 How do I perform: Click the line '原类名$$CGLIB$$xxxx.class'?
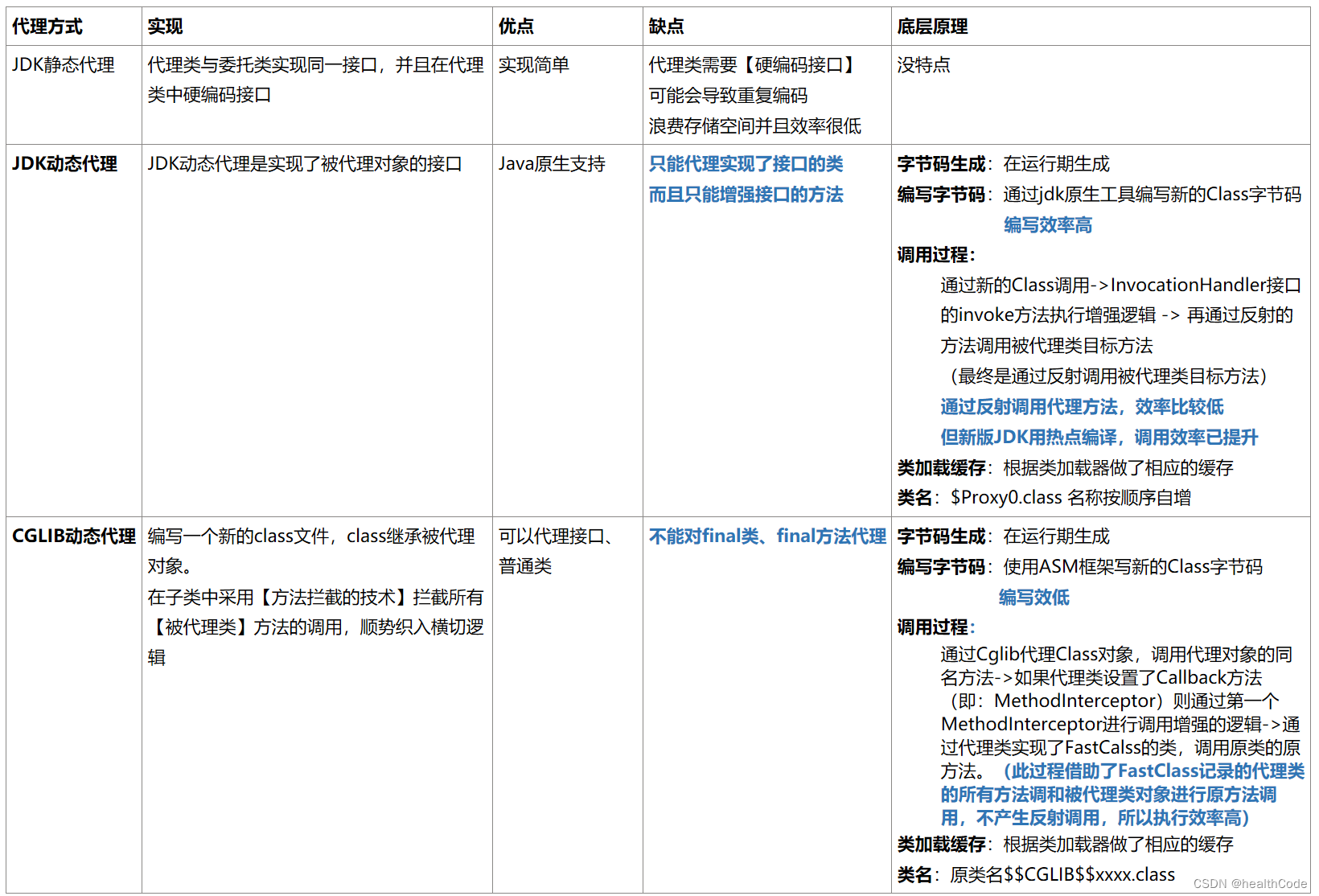coord(1062,875)
